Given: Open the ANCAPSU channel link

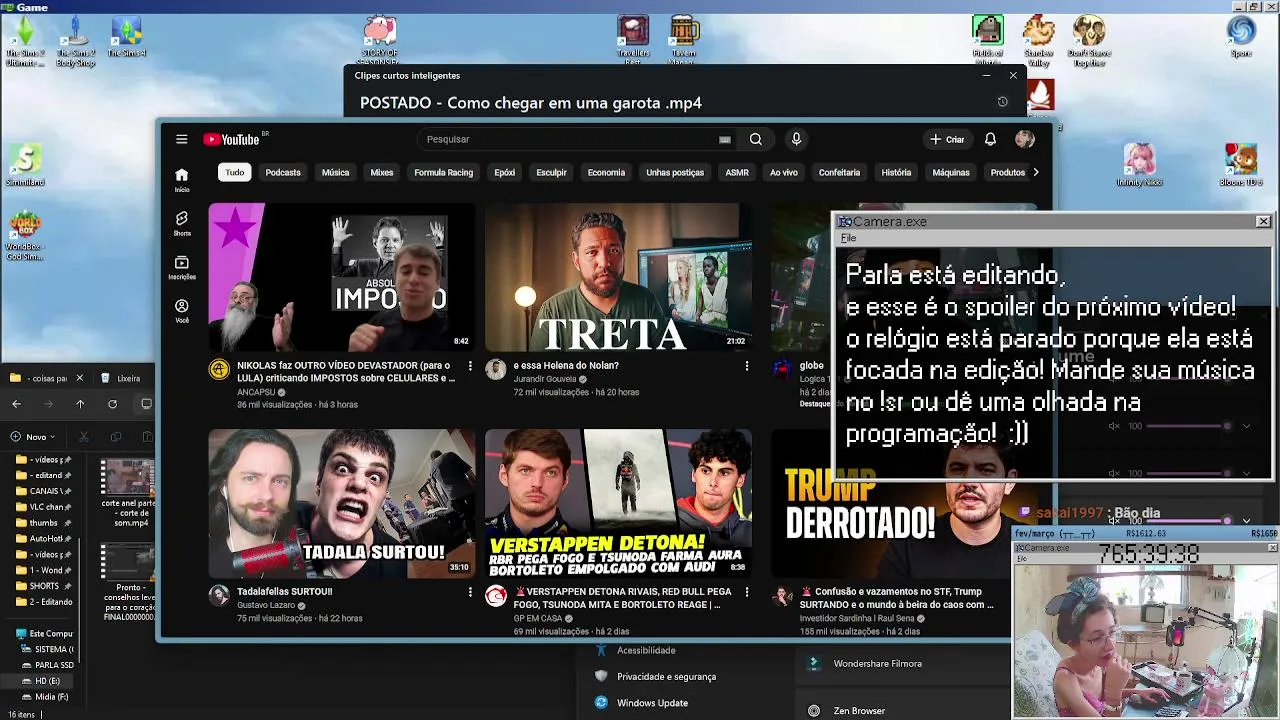Looking at the screenshot, I should pyautogui.click(x=256, y=392).
